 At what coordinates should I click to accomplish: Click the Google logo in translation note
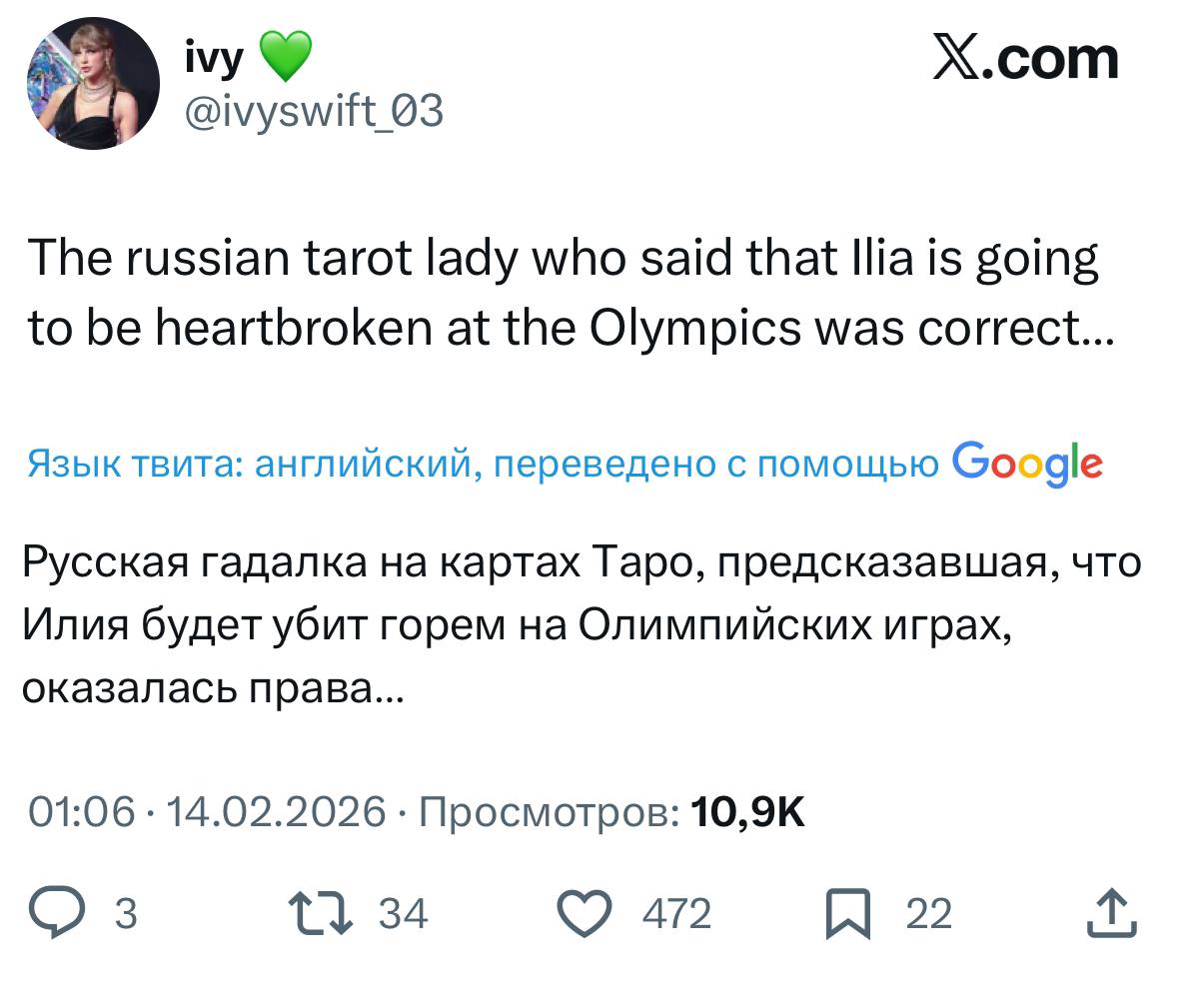tap(1027, 463)
